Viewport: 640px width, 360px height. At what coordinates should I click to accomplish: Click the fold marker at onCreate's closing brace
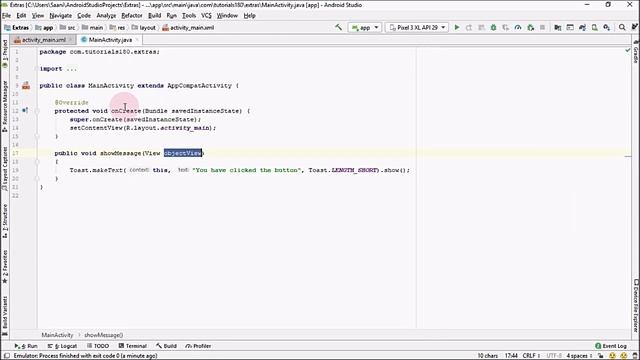(x=37, y=136)
